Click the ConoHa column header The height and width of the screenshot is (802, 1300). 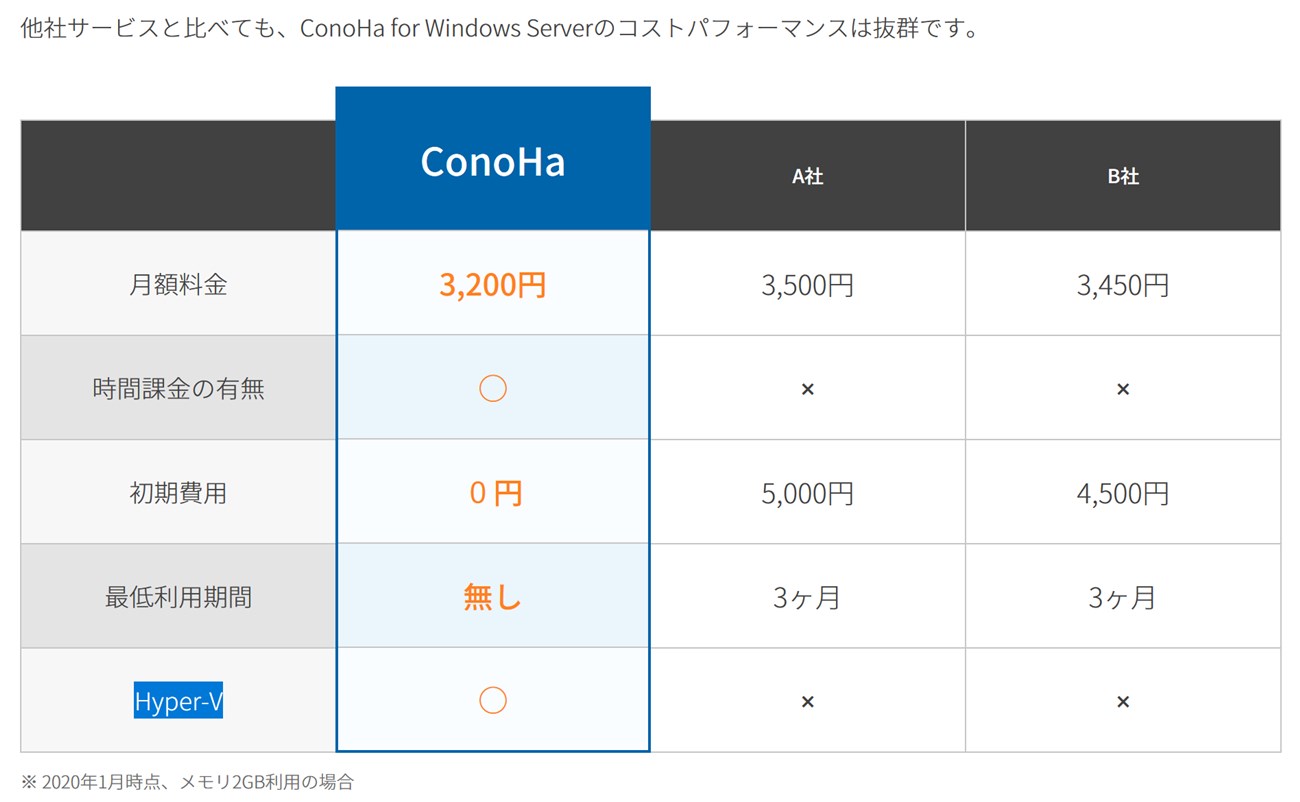pyautogui.click(x=492, y=161)
